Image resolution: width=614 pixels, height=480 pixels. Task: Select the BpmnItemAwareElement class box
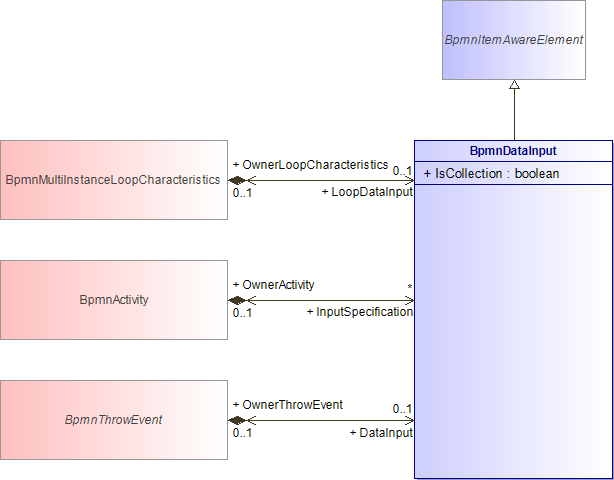click(514, 40)
